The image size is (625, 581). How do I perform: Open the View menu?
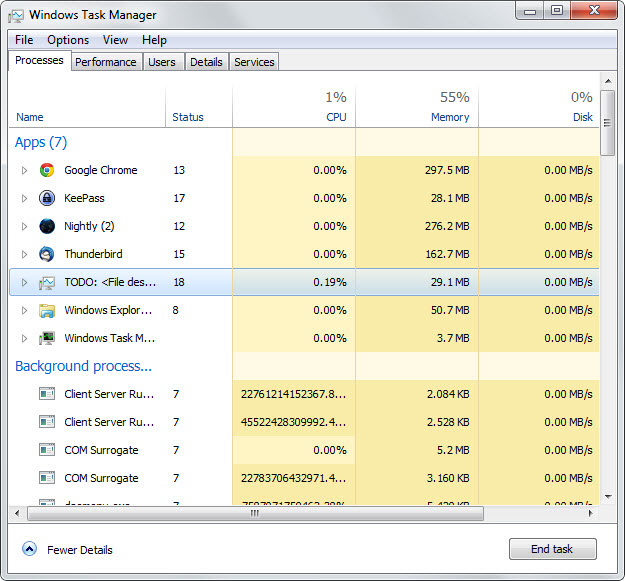click(115, 40)
